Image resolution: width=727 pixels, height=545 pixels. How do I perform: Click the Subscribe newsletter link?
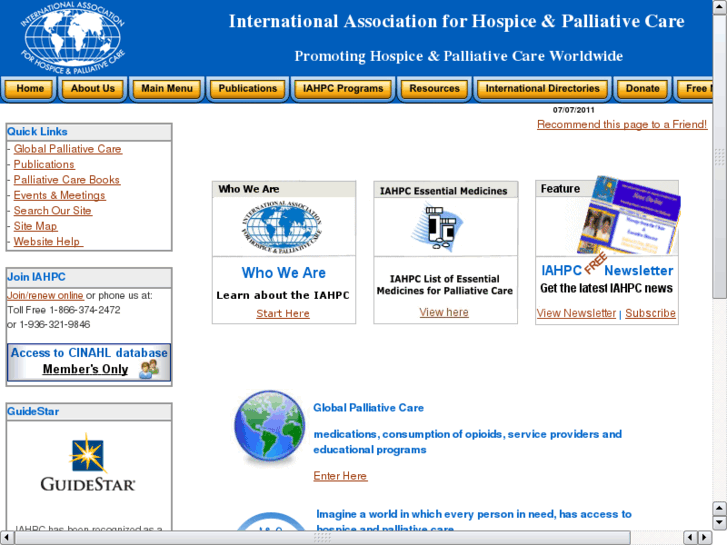[650, 313]
